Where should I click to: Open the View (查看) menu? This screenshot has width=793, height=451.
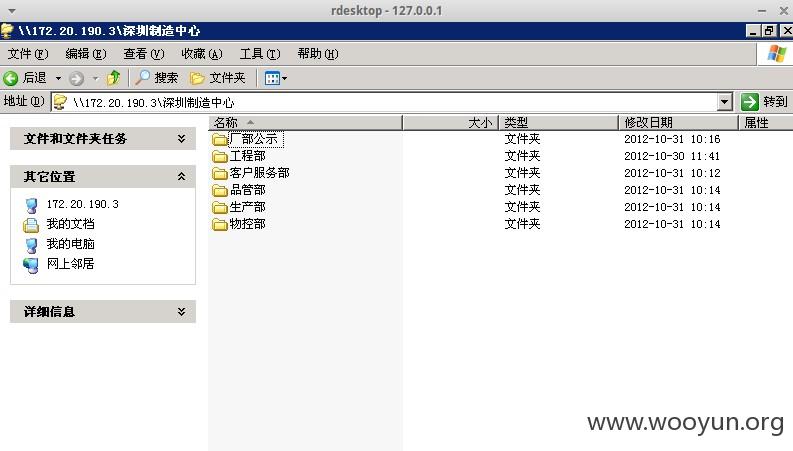click(144, 54)
